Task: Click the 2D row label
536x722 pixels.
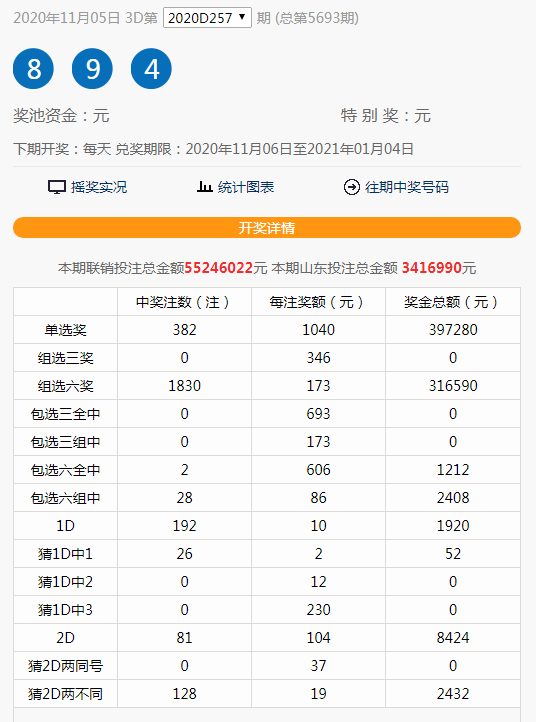Action: coord(65,638)
